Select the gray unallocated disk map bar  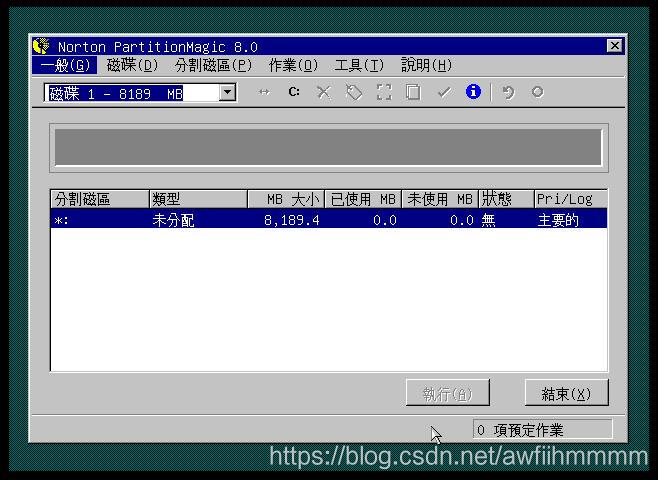tap(328, 147)
